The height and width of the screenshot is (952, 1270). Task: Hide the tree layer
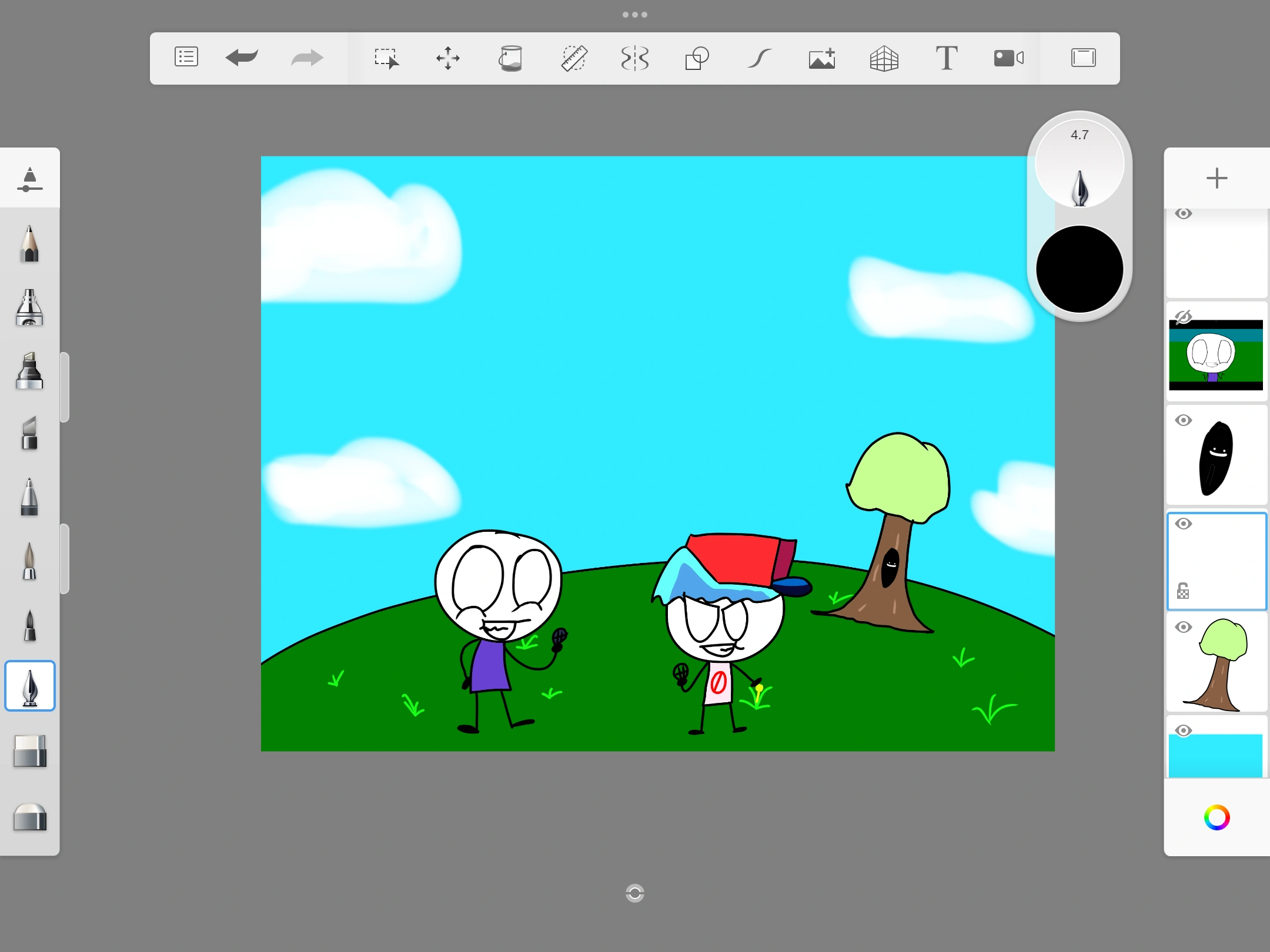(1184, 627)
